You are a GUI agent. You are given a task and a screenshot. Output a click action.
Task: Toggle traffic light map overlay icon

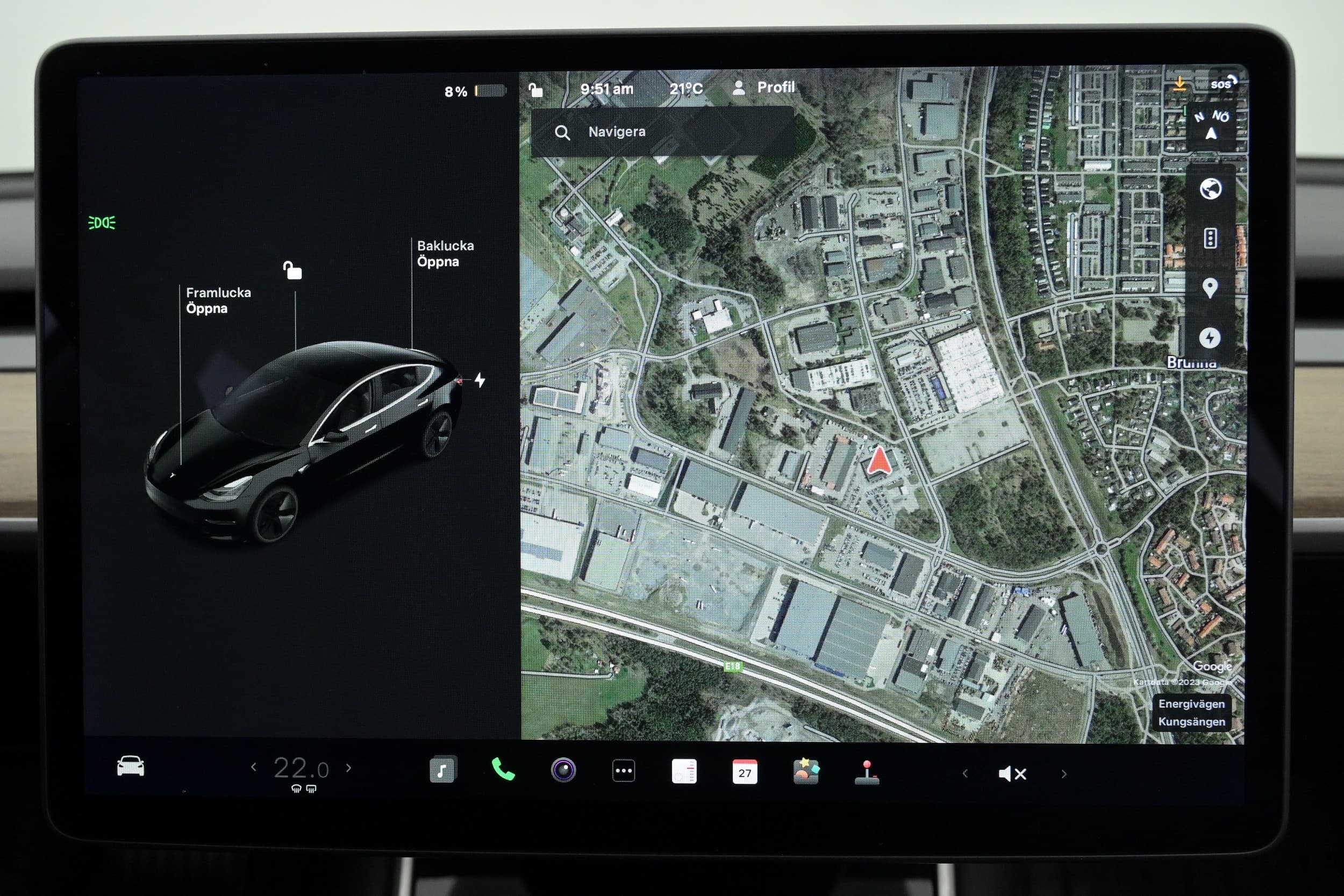(1210, 238)
